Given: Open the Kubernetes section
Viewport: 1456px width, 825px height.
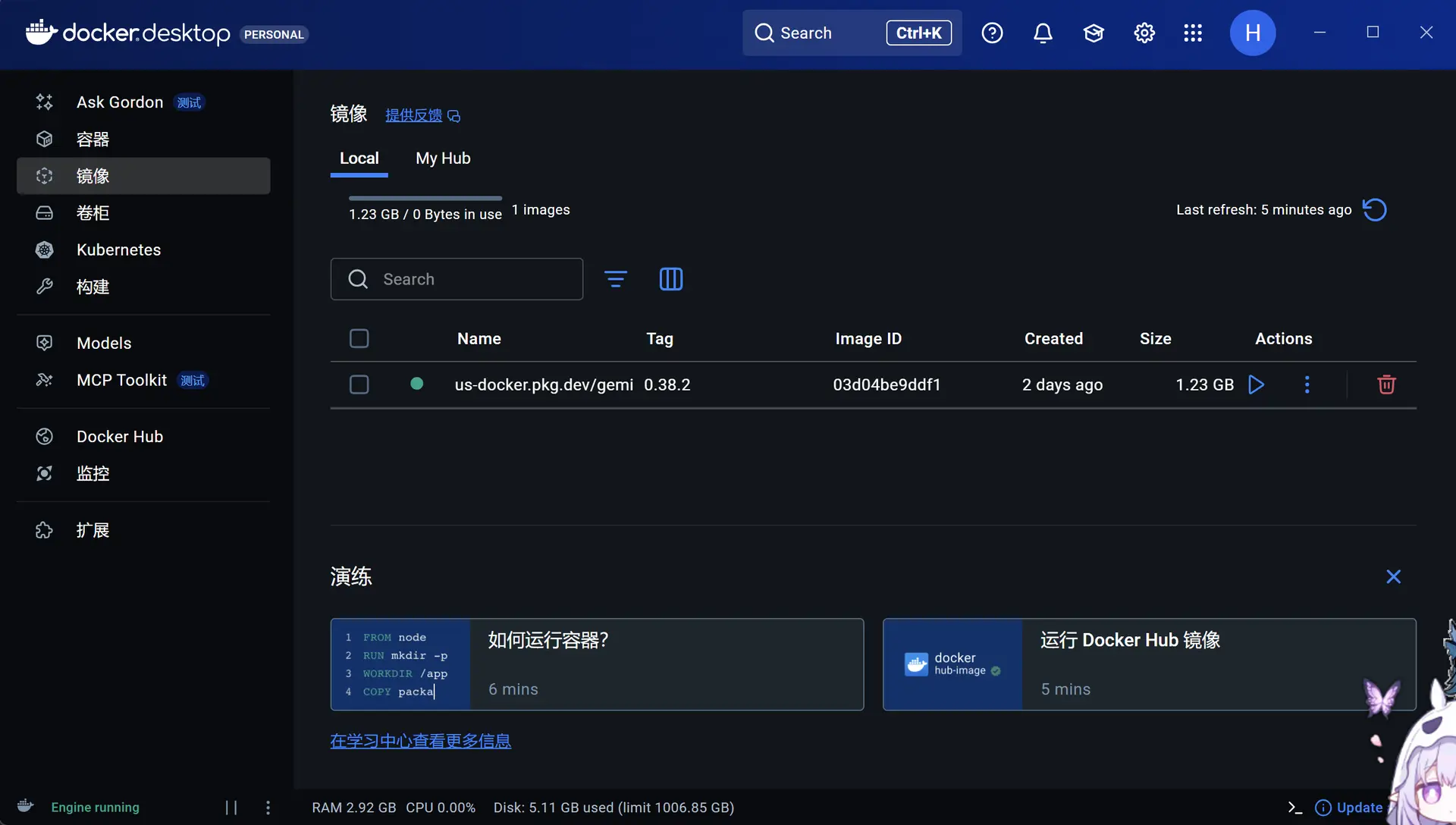Looking at the screenshot, I should coord(143,250).
